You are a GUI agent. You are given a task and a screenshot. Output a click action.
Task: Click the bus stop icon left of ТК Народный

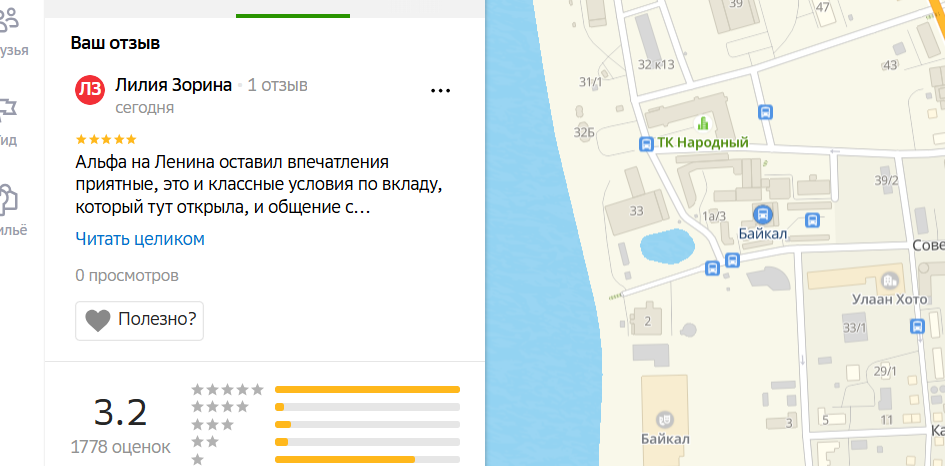tap(646, 144)
